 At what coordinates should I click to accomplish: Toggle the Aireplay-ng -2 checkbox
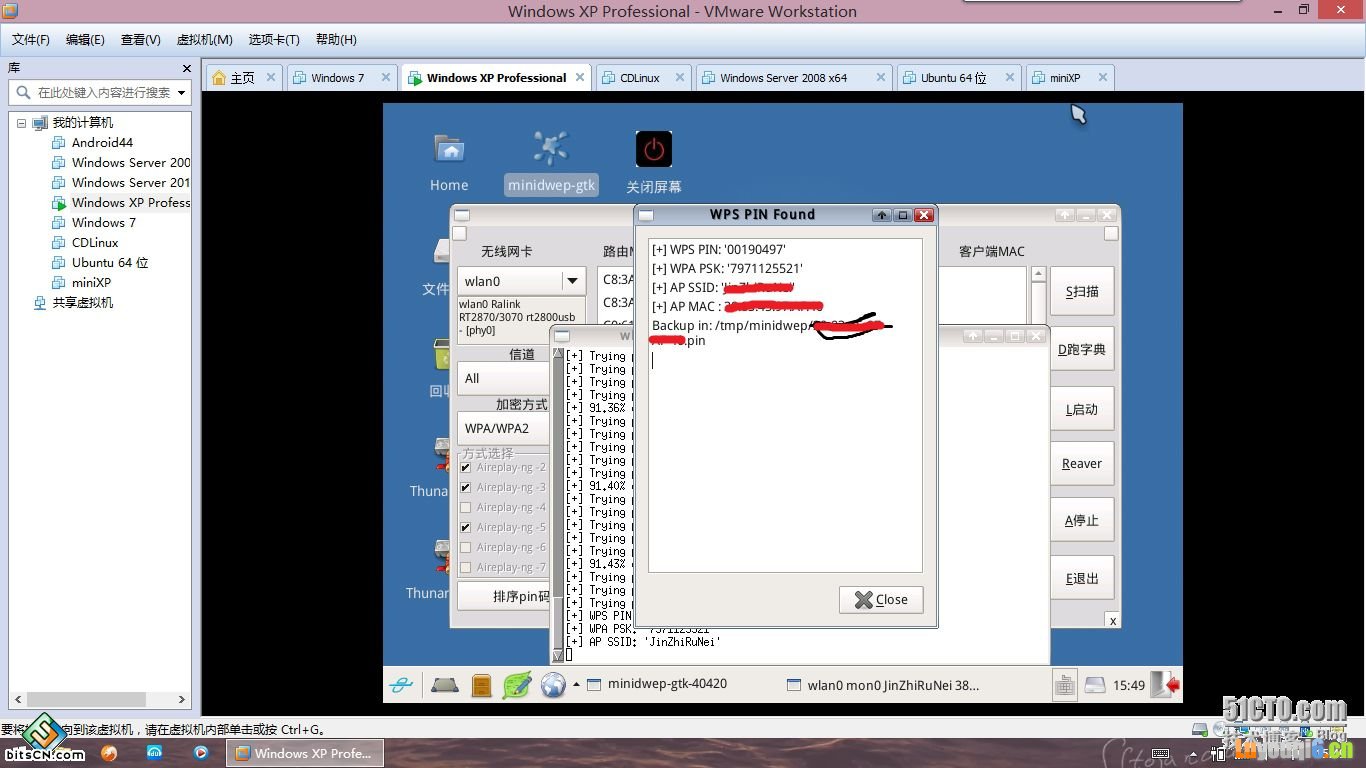pos(465,467)
